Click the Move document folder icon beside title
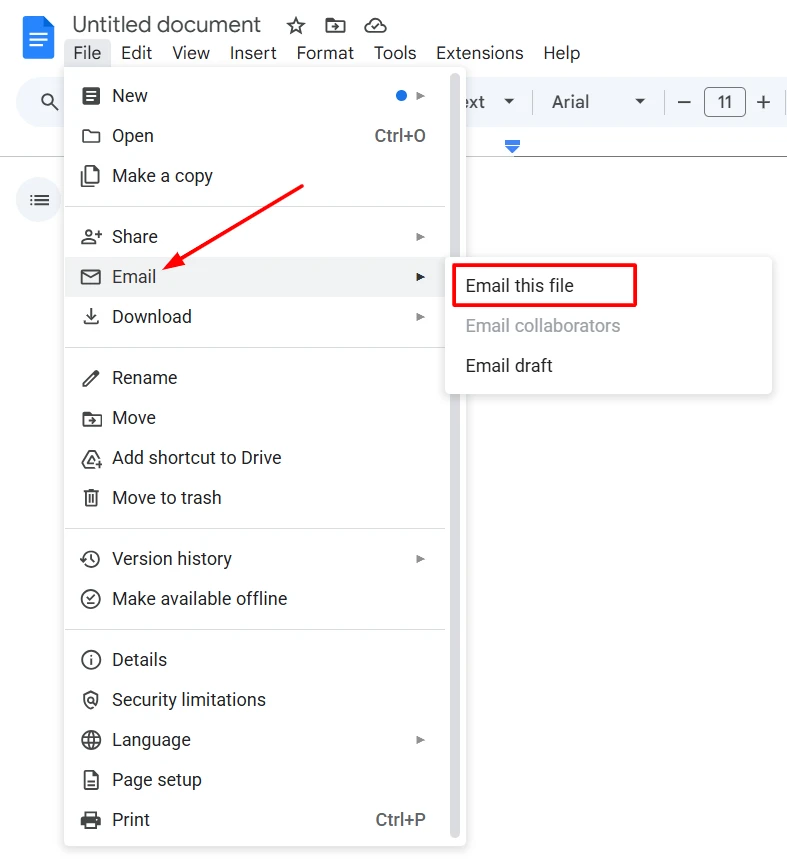Screen dimensions: 787x859 pyautogui.click(x=335, y=25)
